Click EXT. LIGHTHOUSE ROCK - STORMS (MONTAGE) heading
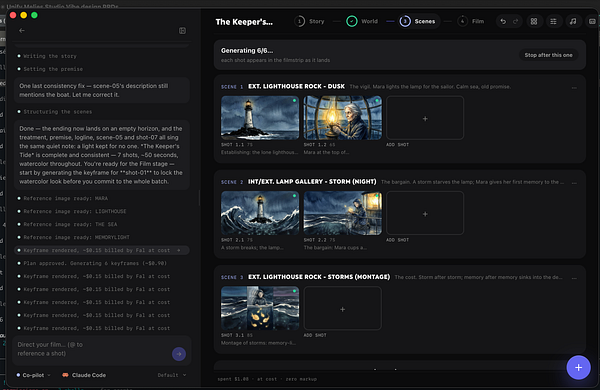The image size is (600, 390). pyautogui.click(x=319, y=277)
